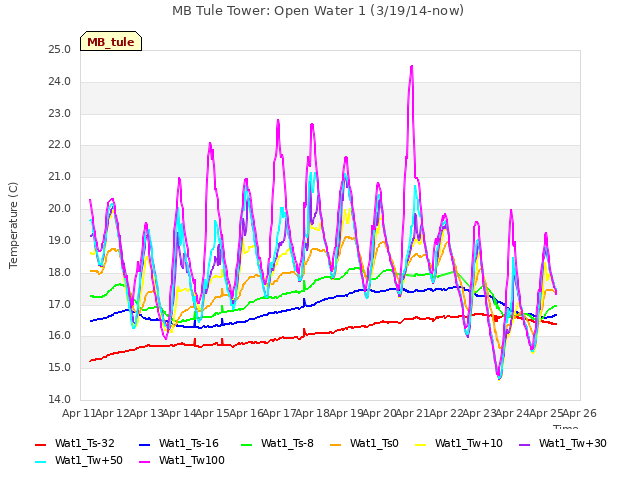Click the Apr 26 x-axis date label
640x480 pixels.
click(x=580, y=413)
